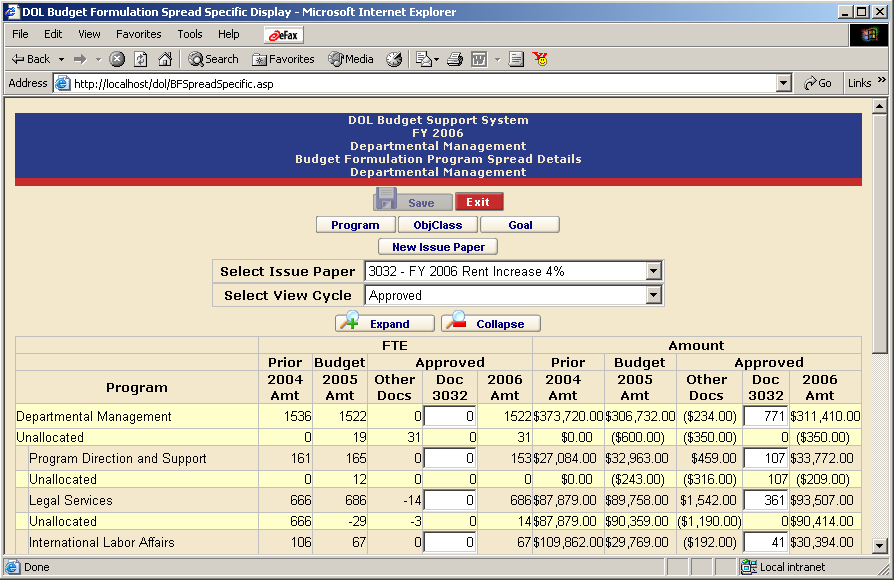
Task: Click the vertical scrollbar down arrow
Action: click(880, 546)
